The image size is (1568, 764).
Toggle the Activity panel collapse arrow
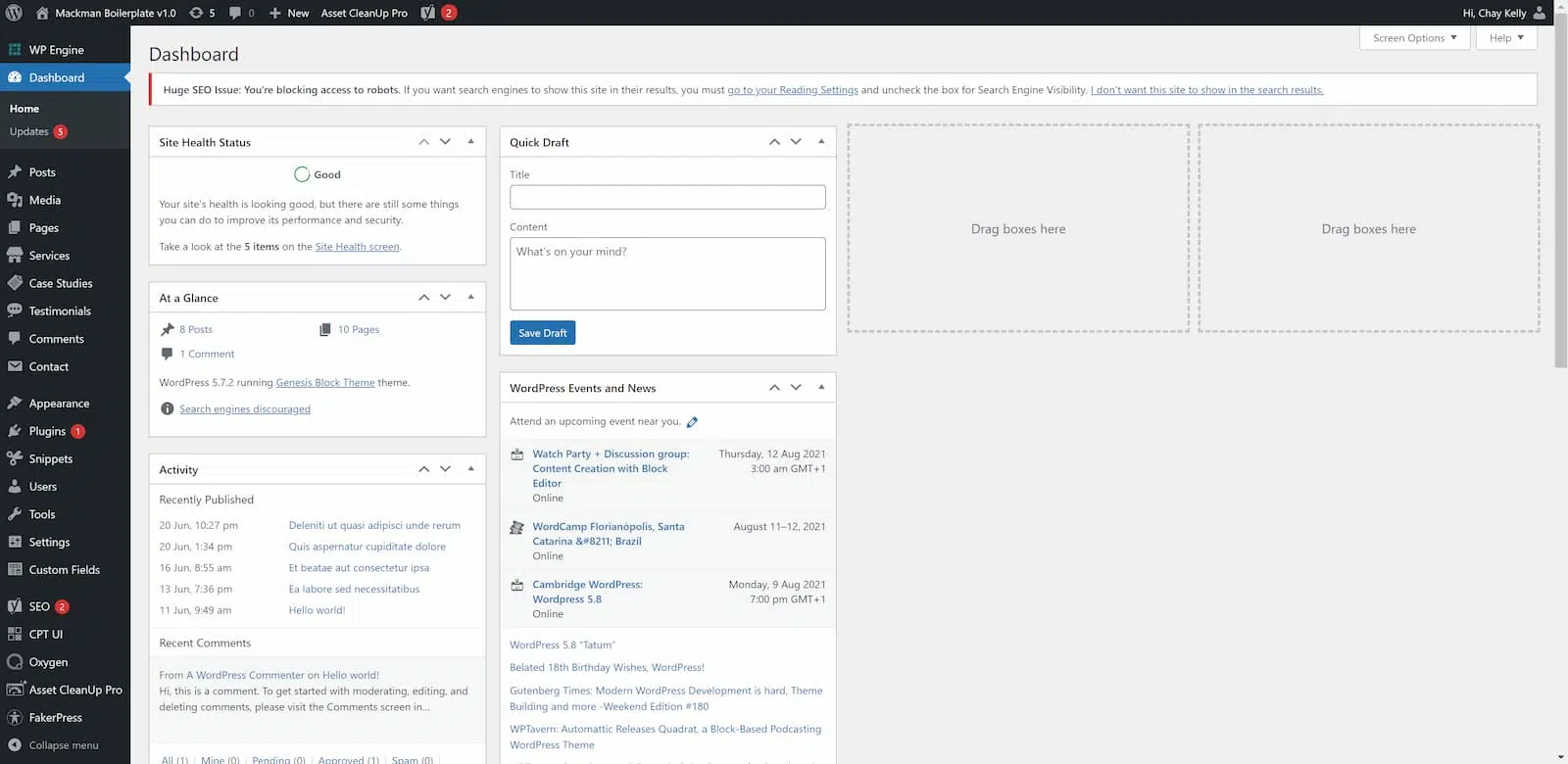click(470, 469)
